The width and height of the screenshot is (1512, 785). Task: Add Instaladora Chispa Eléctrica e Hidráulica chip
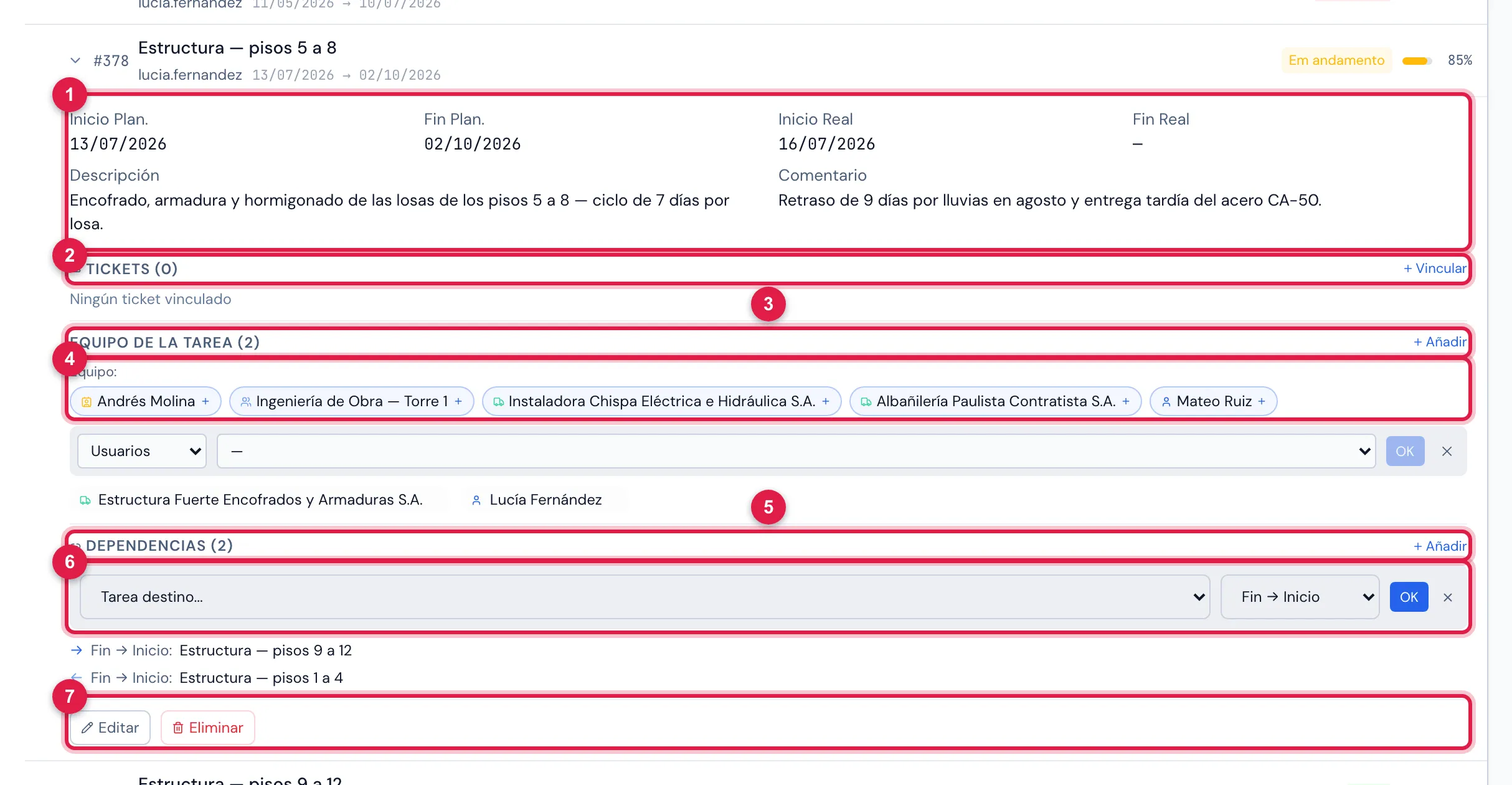[661, 401]
